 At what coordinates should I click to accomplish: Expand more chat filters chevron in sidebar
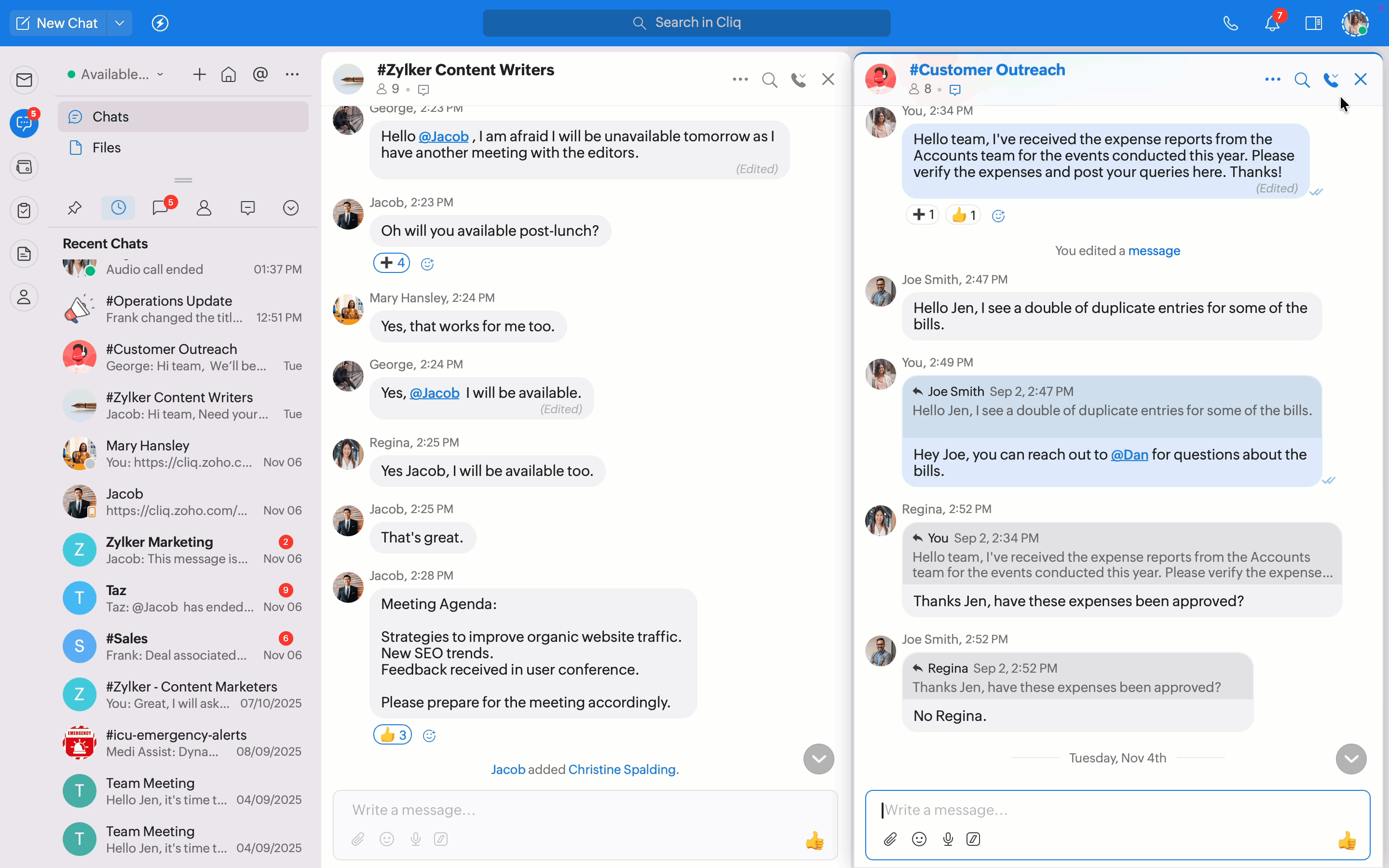290,208
